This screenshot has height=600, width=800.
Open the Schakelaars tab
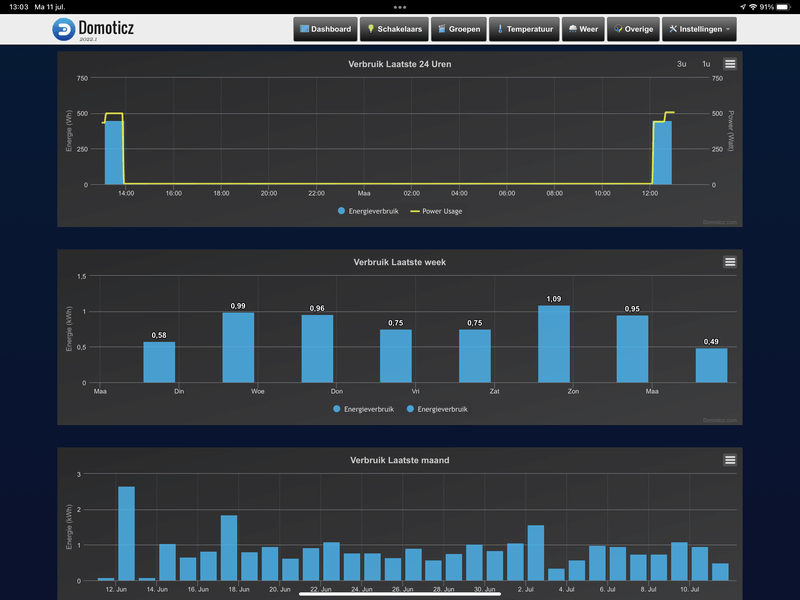(x=394, y=29)
